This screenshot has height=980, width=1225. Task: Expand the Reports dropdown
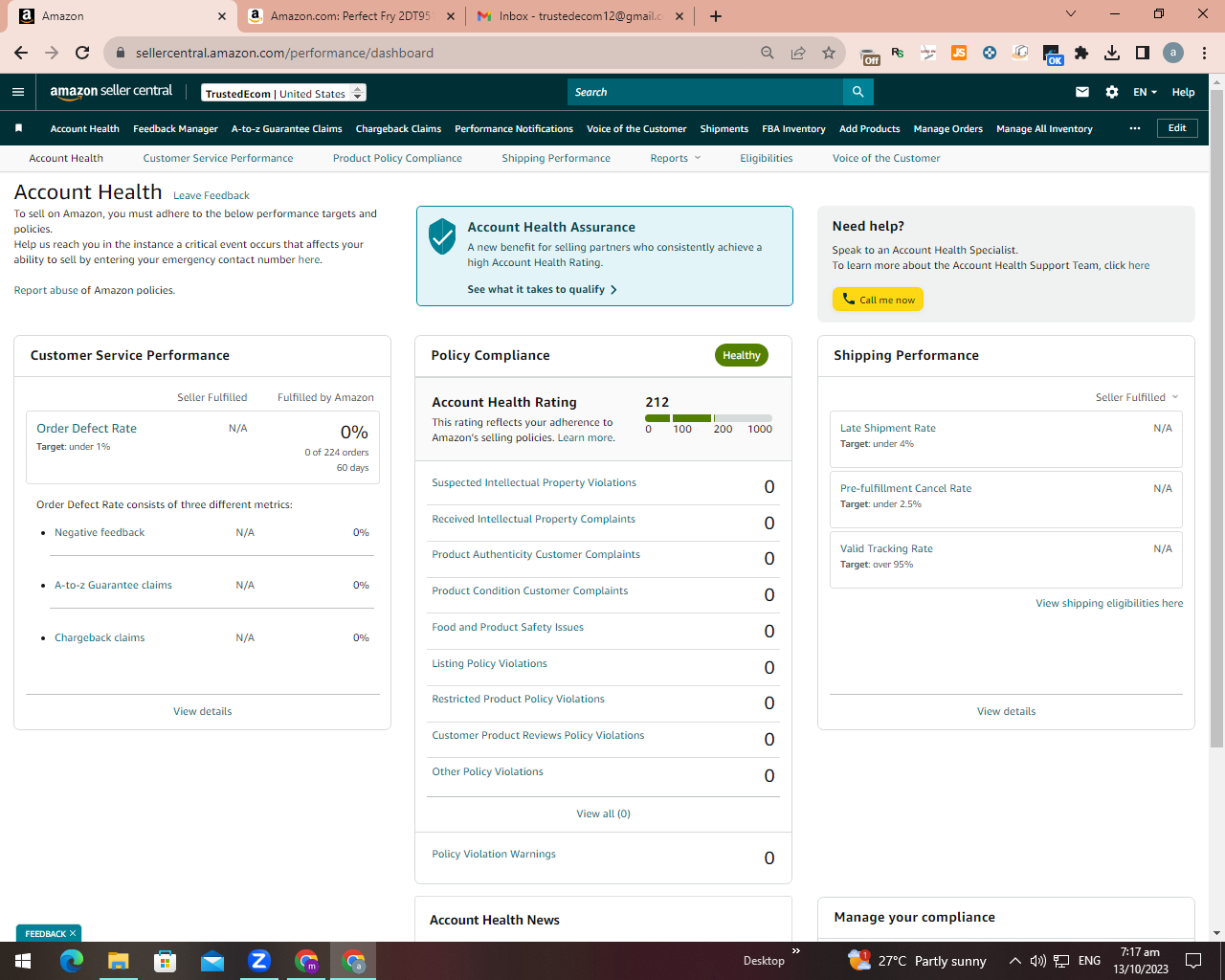pos(676,158)
